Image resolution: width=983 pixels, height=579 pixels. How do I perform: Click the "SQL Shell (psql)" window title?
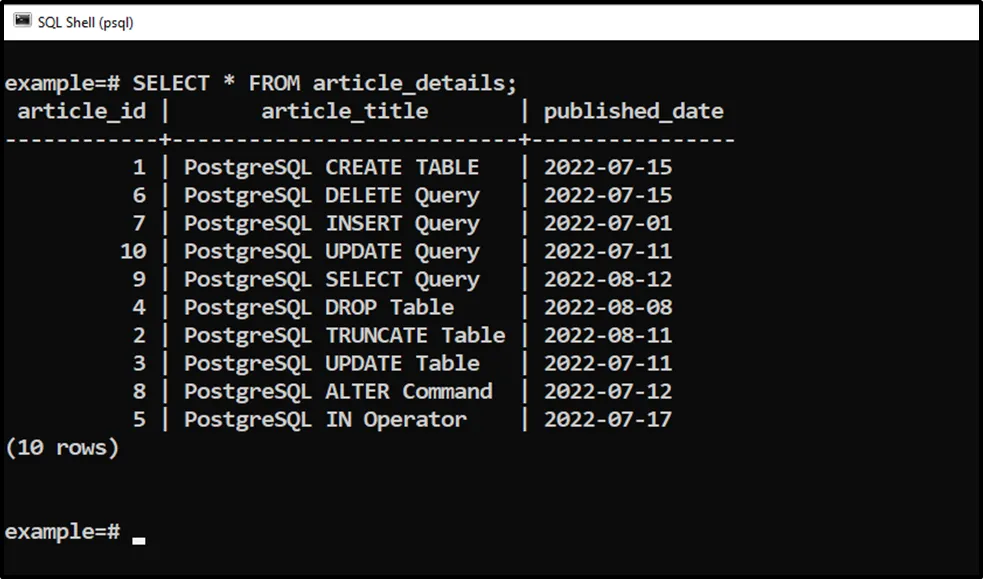85,22
